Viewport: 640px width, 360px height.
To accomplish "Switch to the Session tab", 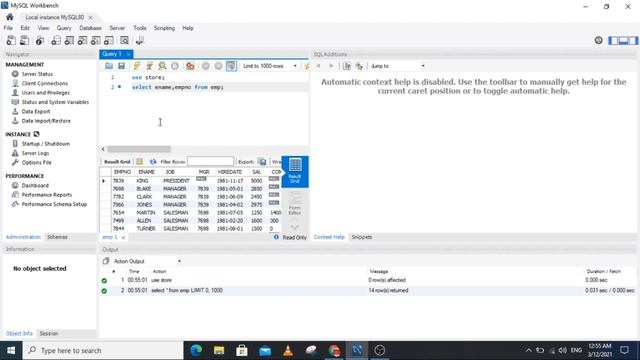I will click(x=49, y=333).
